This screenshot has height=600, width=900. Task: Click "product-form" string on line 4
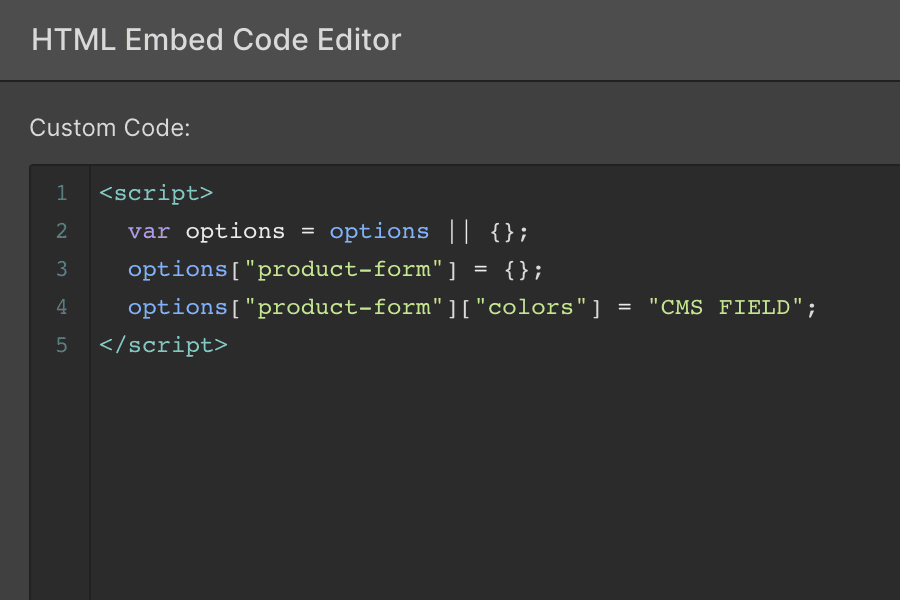coord(343,307)
